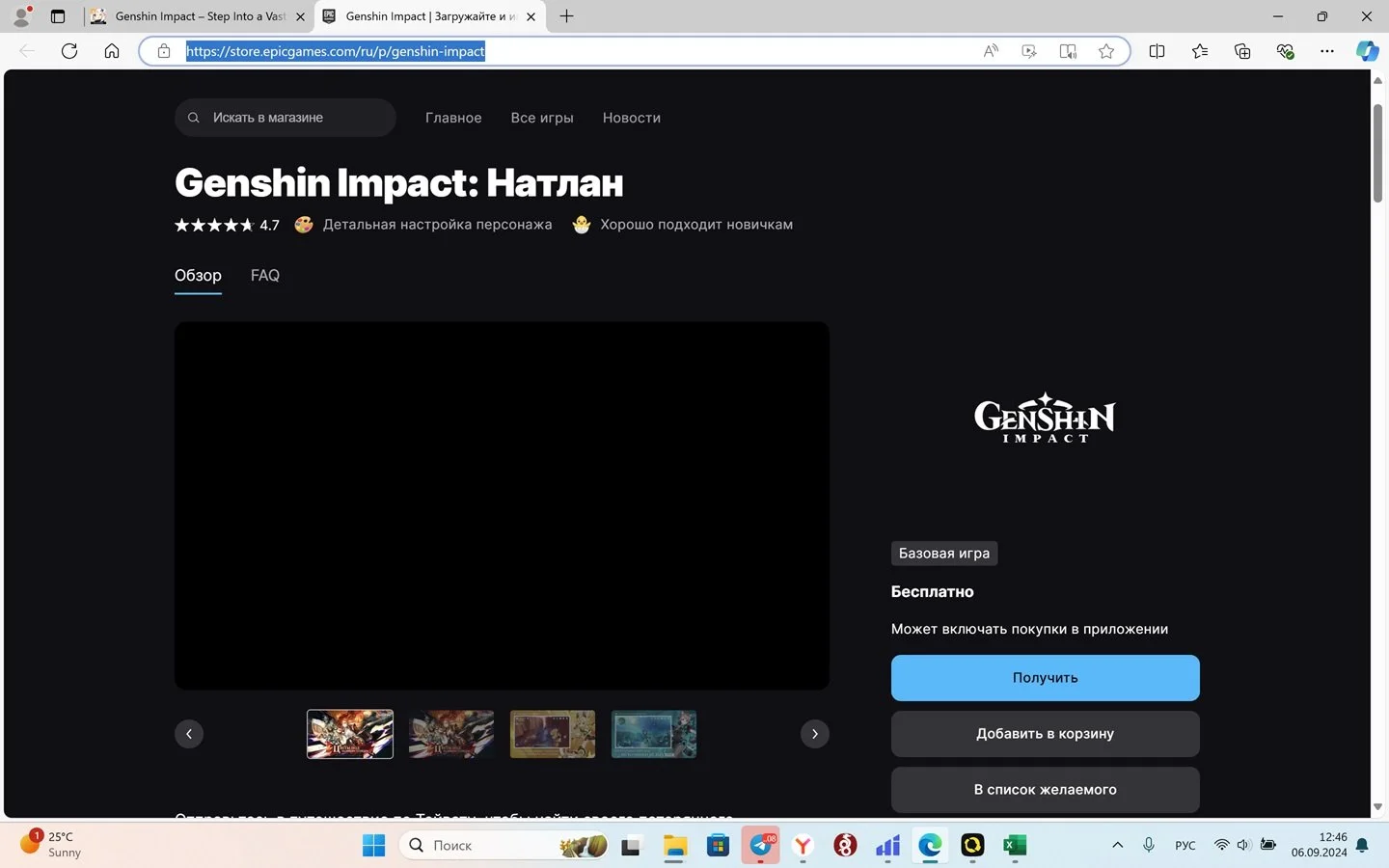The image size is (1389, 868).
Task: Select the third media thumbnail
Action: coord(553,734)
